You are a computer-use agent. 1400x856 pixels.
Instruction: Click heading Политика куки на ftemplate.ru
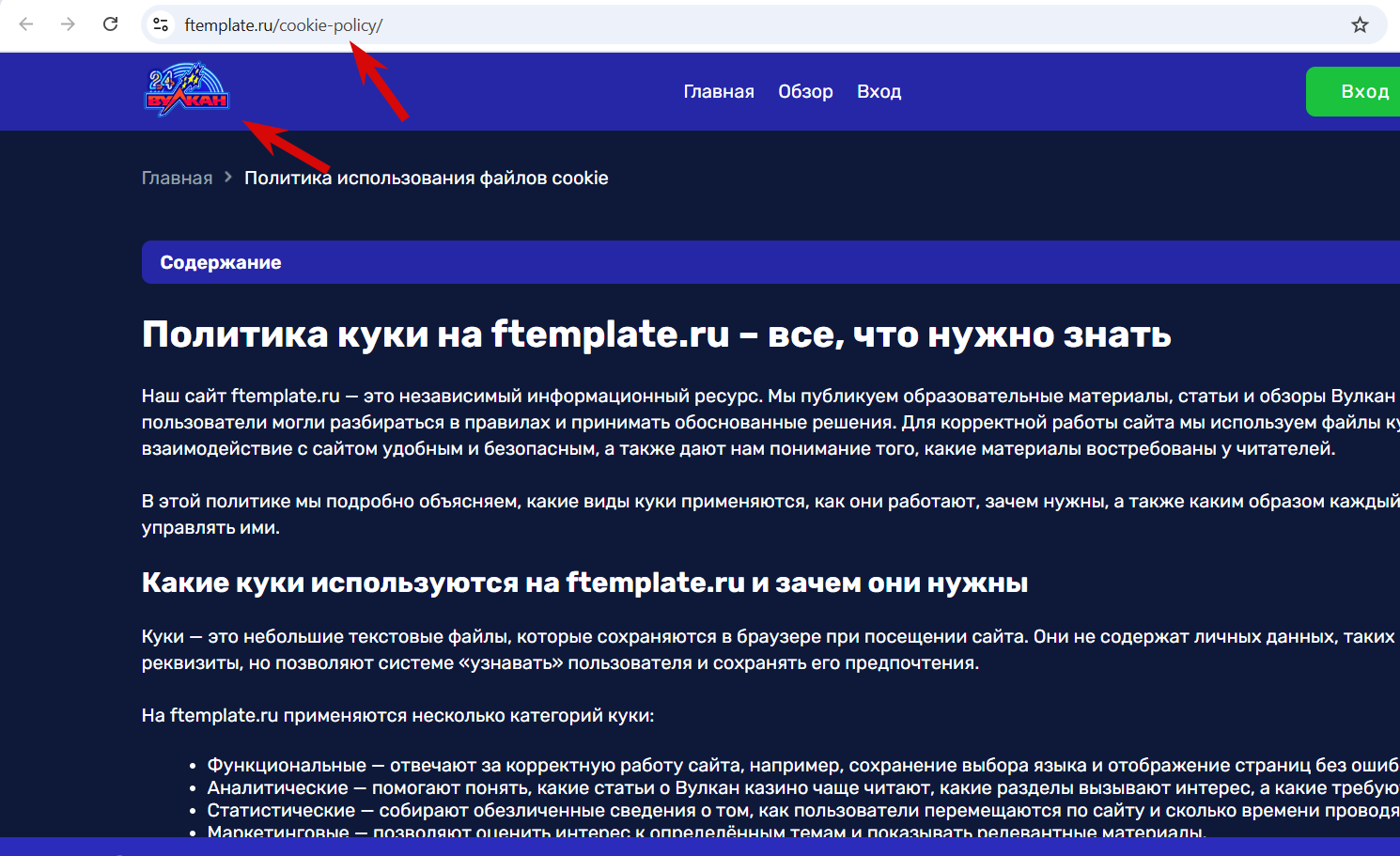click(657, 335)
